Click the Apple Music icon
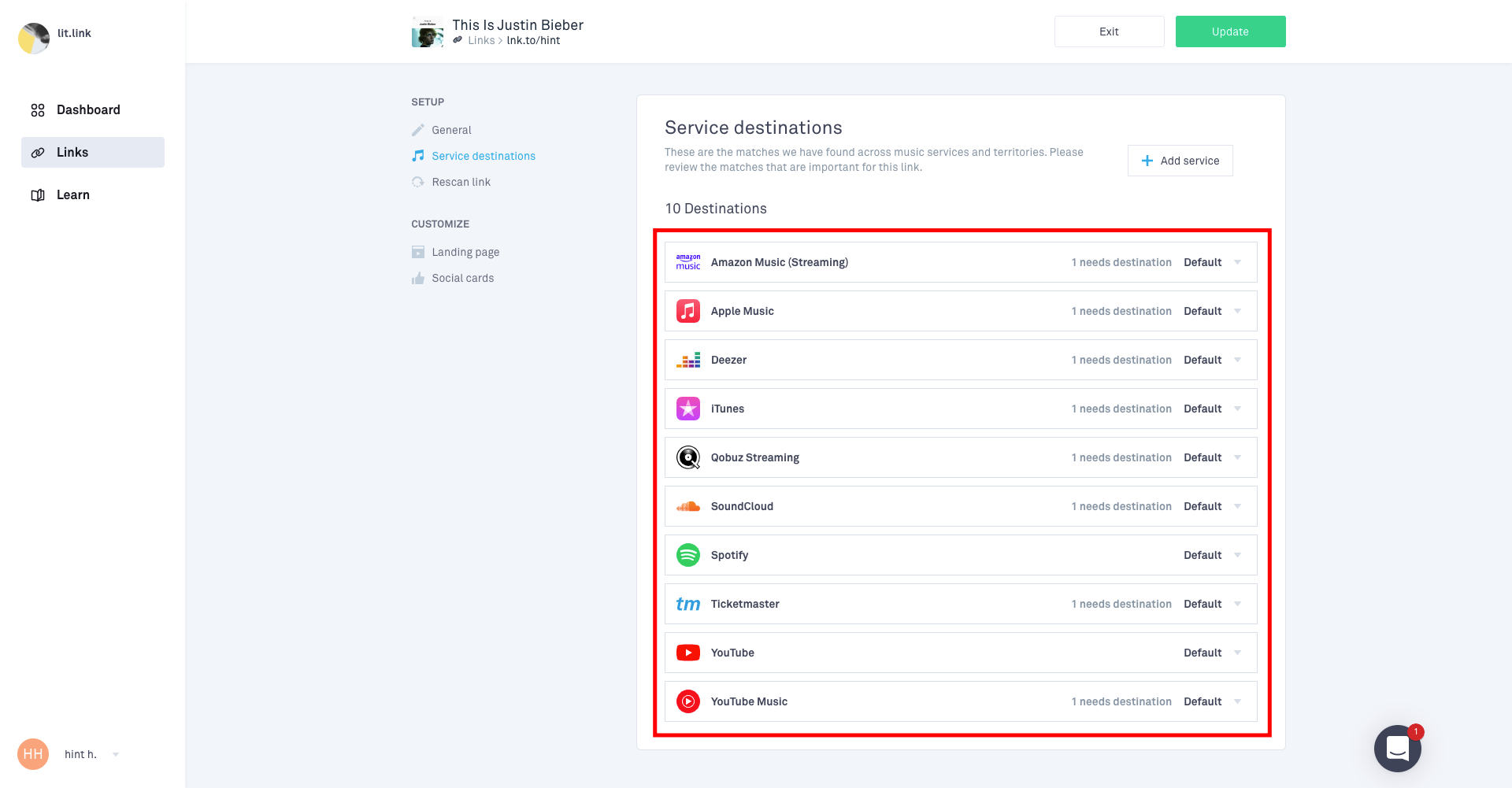This screenshot has height=788, width=1512. click(x=687, y=311)
